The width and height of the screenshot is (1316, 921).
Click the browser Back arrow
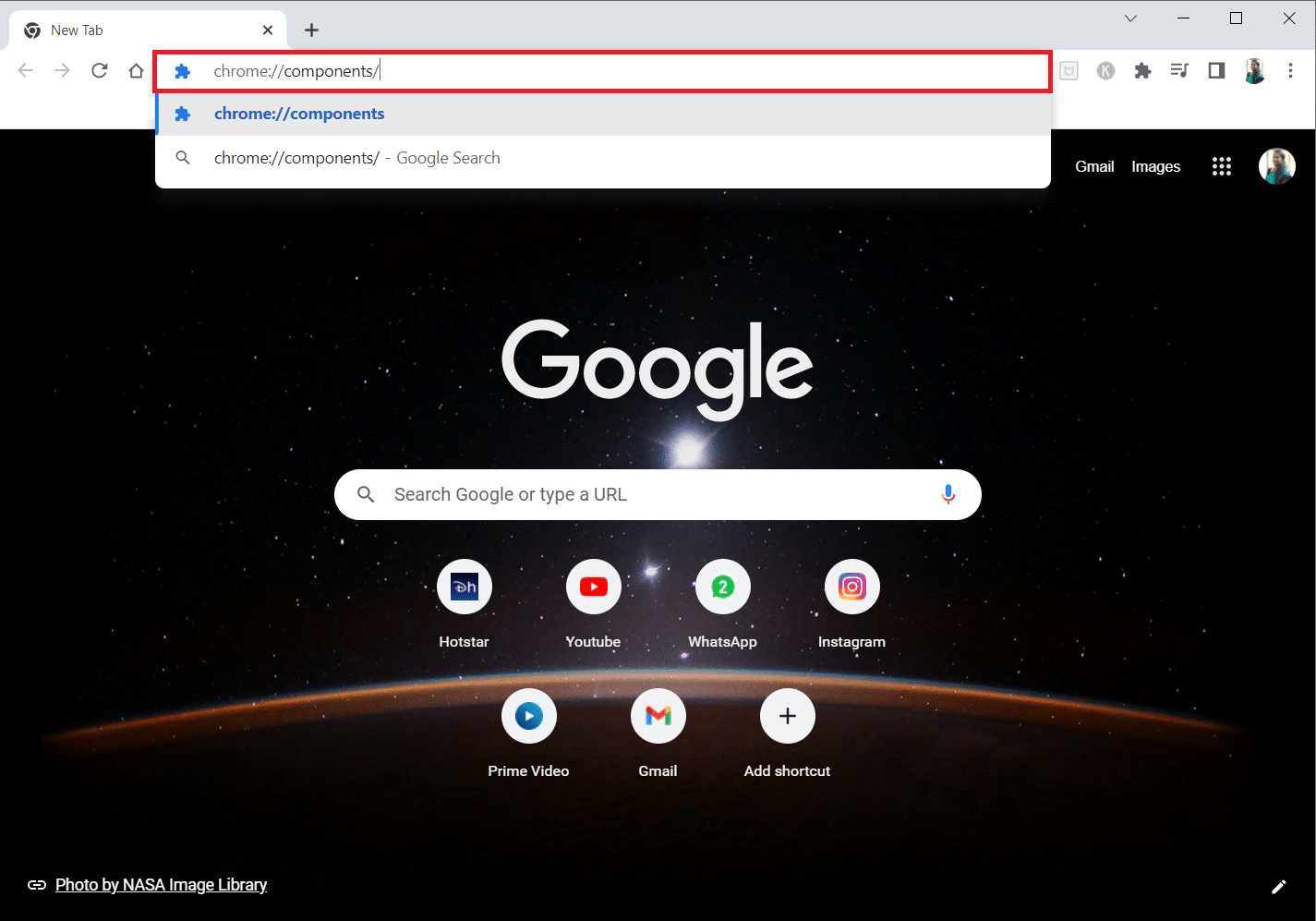(26, 70)
